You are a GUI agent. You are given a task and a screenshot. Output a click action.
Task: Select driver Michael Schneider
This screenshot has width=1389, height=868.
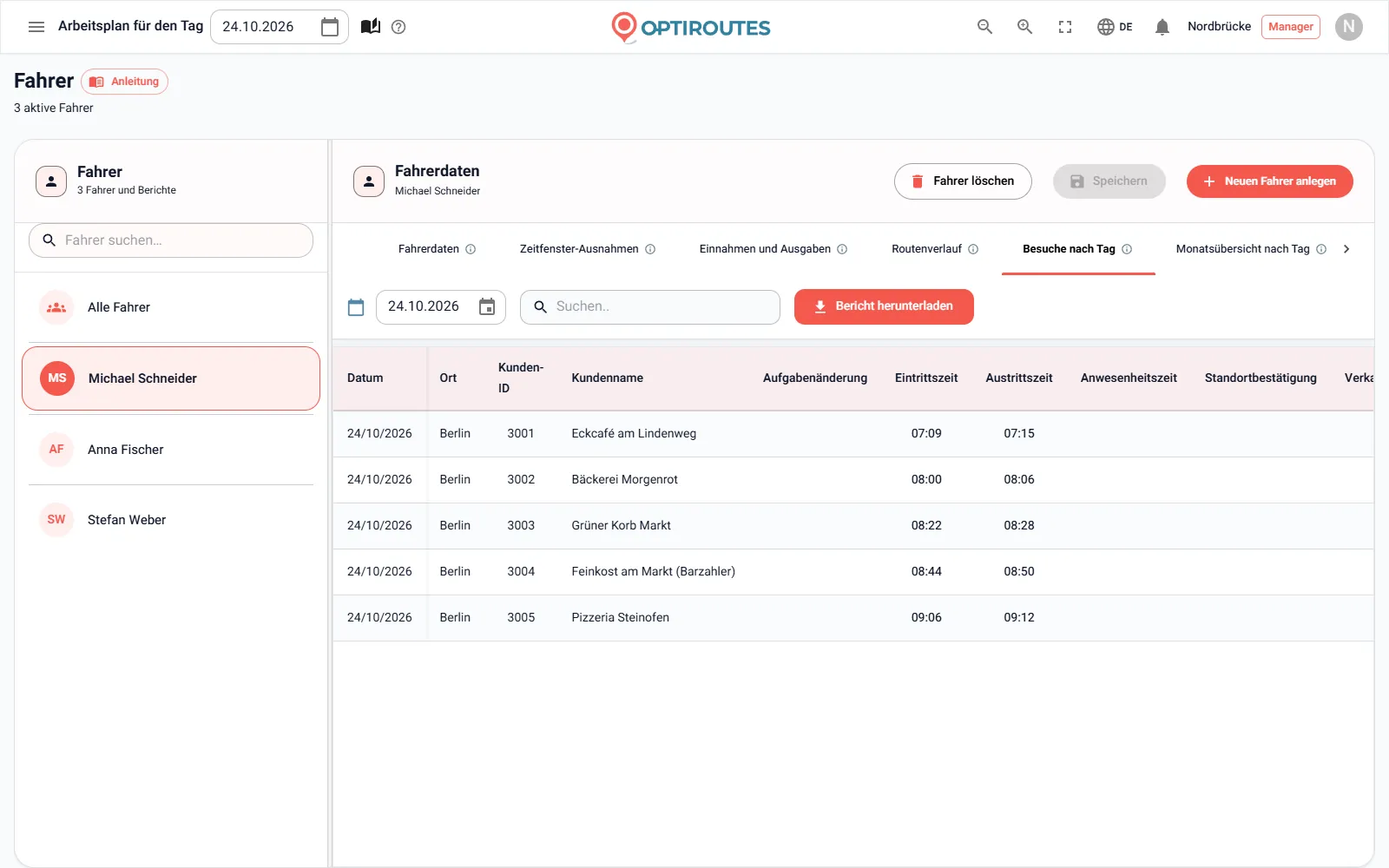(x=171, y=378)
